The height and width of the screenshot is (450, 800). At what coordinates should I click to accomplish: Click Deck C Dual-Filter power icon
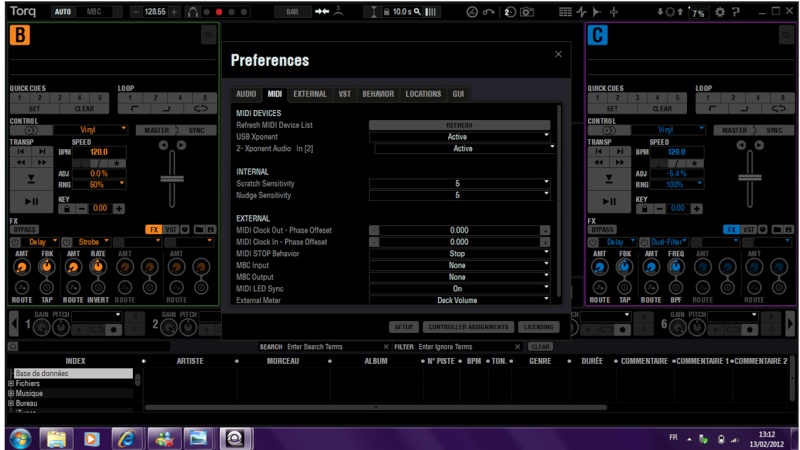[x=644, y=242]
